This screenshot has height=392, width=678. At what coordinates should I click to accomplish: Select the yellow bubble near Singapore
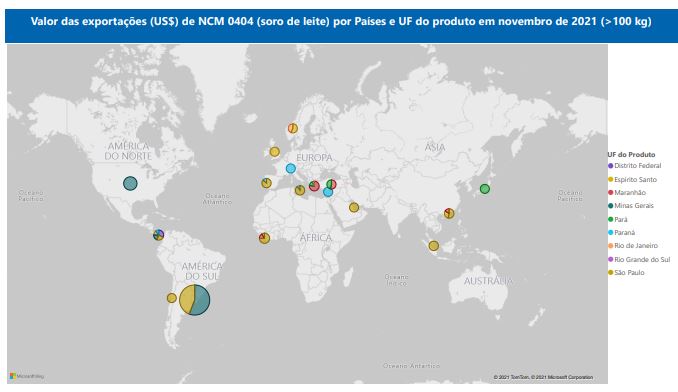pyautogui.click(x=434, y=245)
